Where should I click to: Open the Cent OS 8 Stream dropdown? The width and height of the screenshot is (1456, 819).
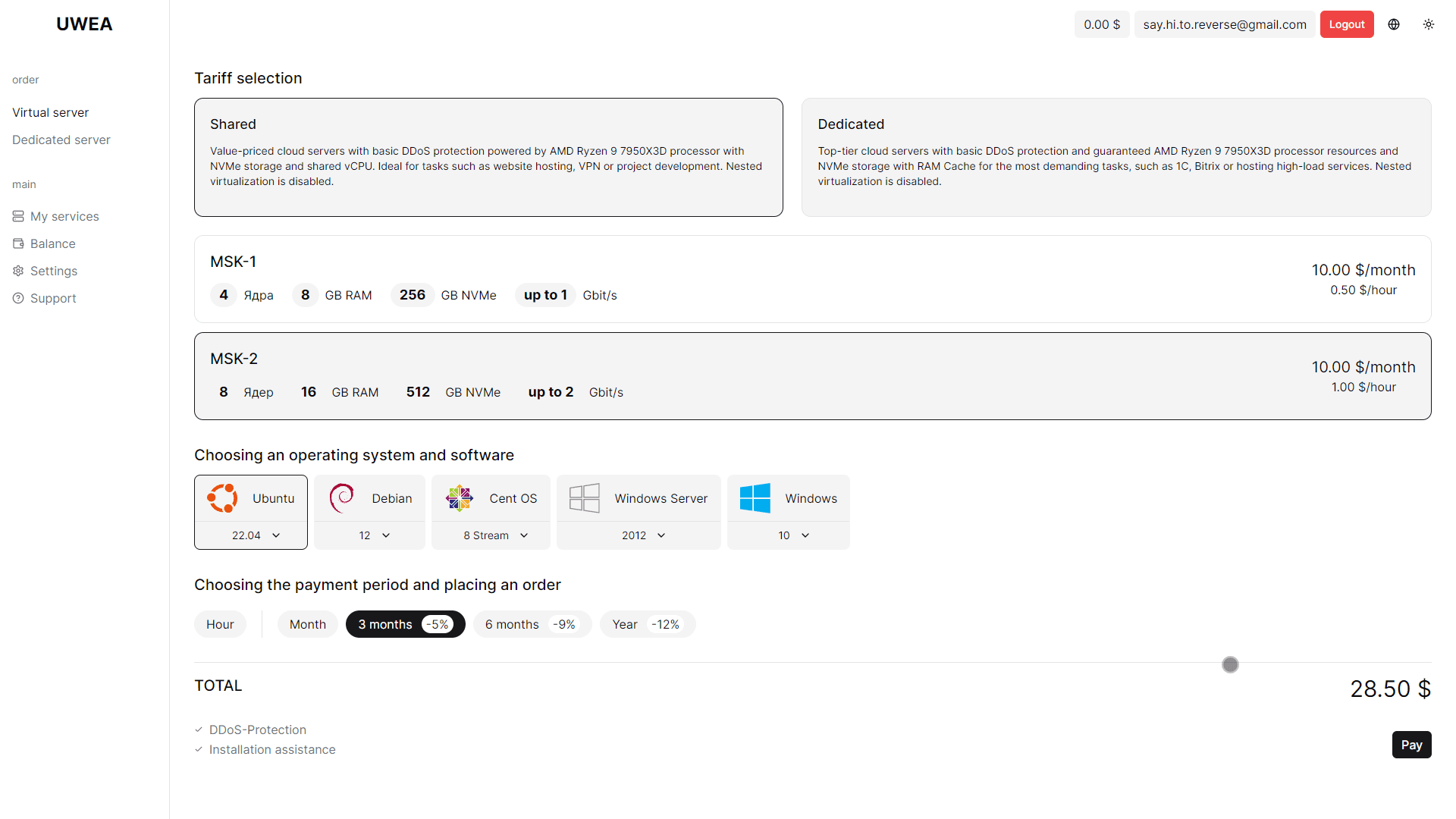pos(495,535)
